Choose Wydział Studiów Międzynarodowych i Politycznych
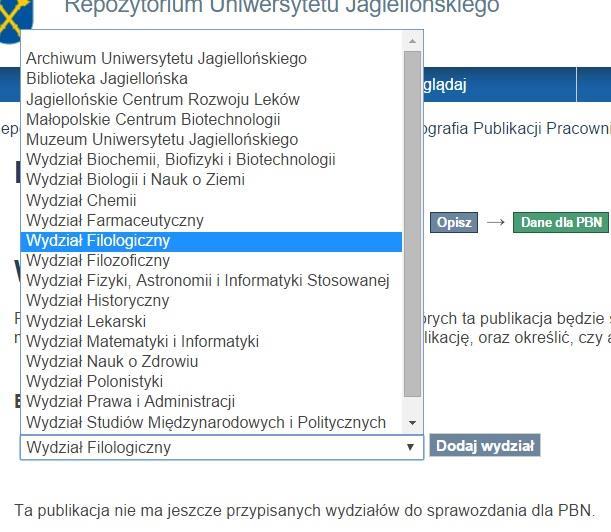611x532 pixels. pos(211,422)
